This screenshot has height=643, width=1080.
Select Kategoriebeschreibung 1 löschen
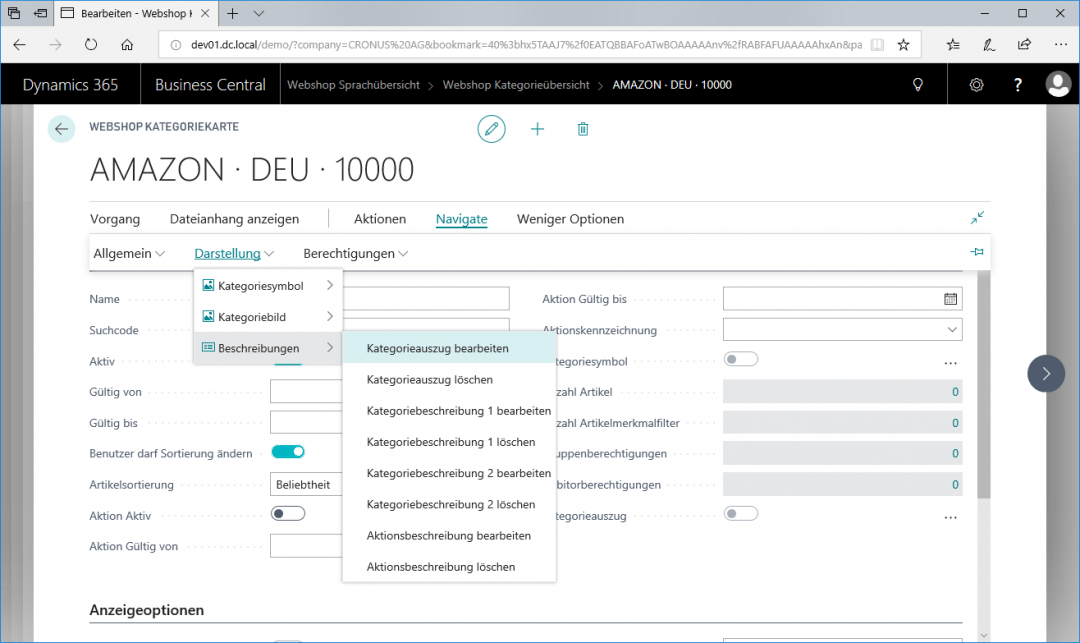click(x=449, y=442)
